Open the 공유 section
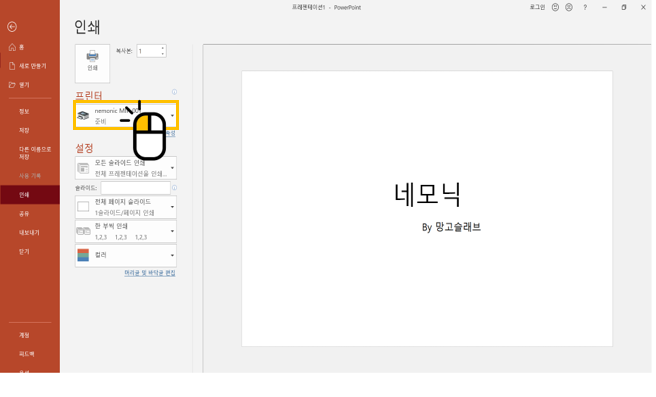This screenshot has width=656, height=397. pyautogui.click(x=24, y=213)
